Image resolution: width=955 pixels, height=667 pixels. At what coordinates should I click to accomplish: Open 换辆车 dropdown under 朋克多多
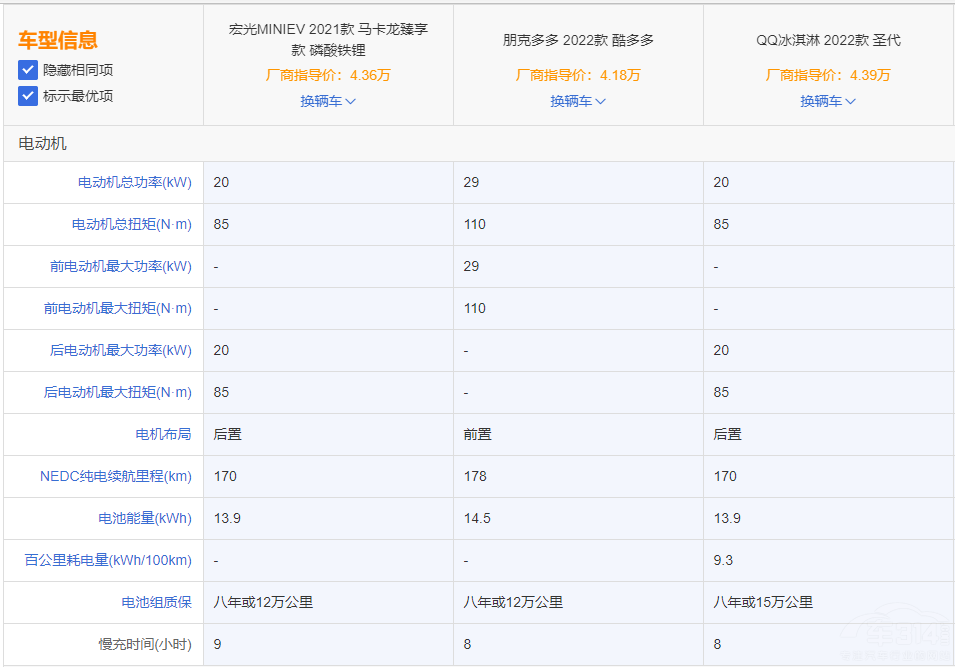tap(578, 101)
